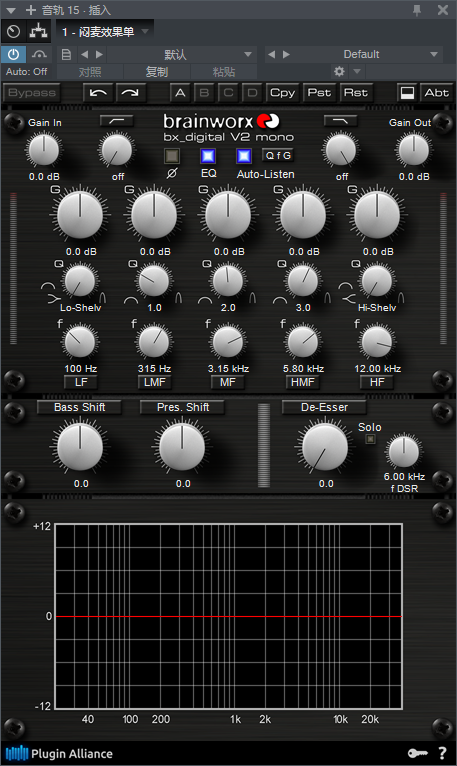Step back before the Default dropdown
The height and width of the screenshot is (766, 457).
pos(271,54)
